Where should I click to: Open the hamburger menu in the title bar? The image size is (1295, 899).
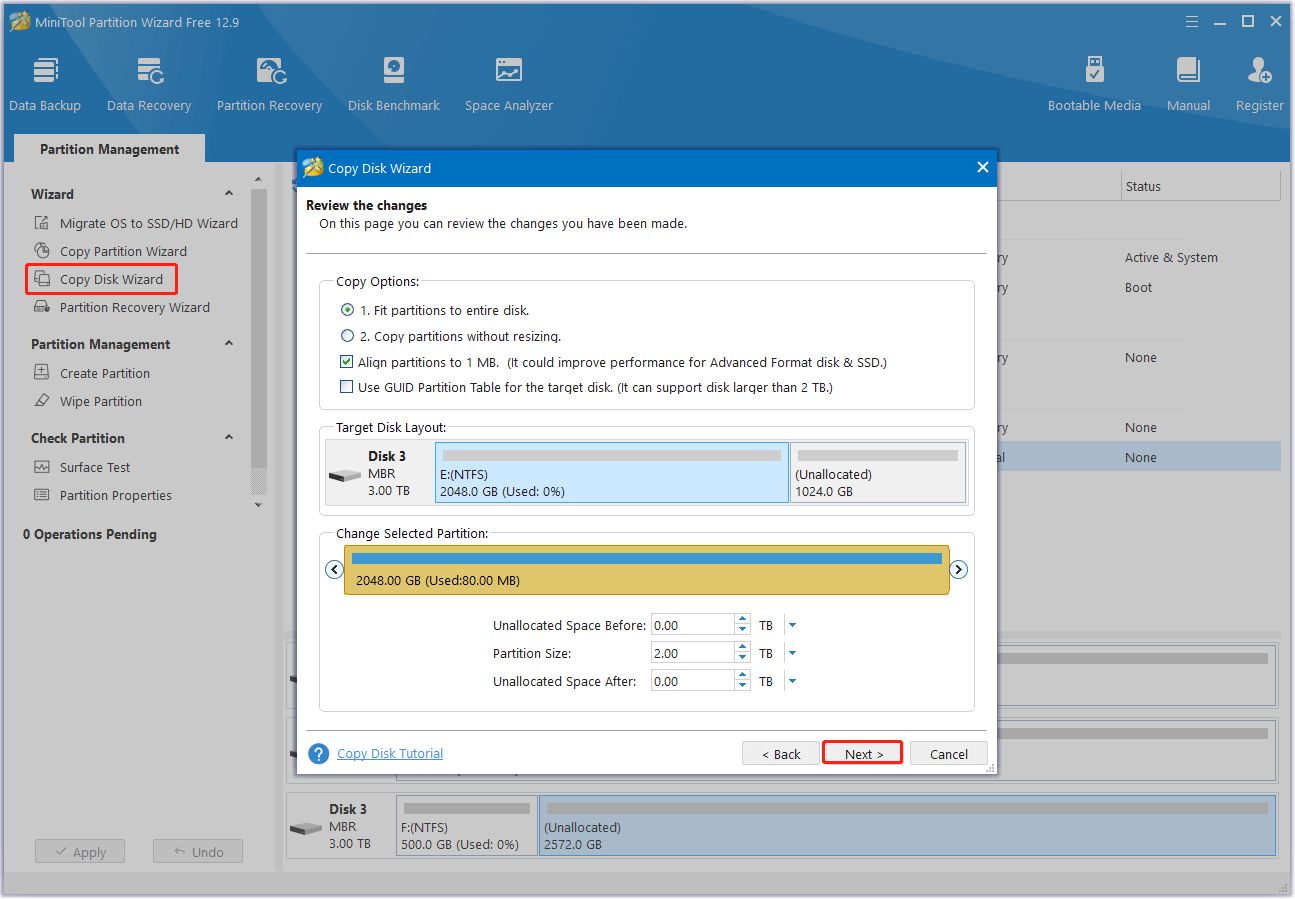[1192, 21]
